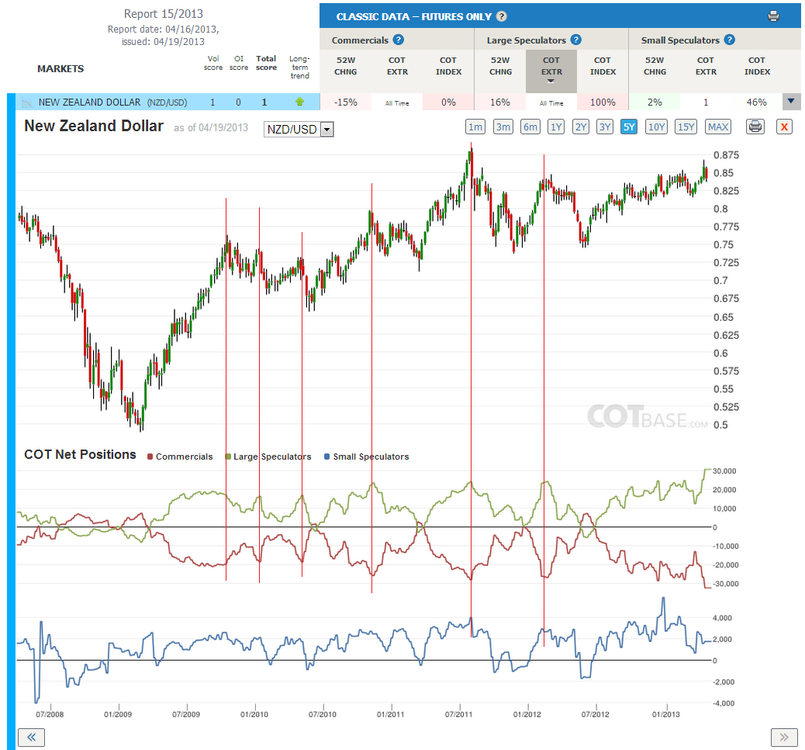805x750 pixels.
Task: Toggle Large Speculators series in legend
Action: (269, 456)
